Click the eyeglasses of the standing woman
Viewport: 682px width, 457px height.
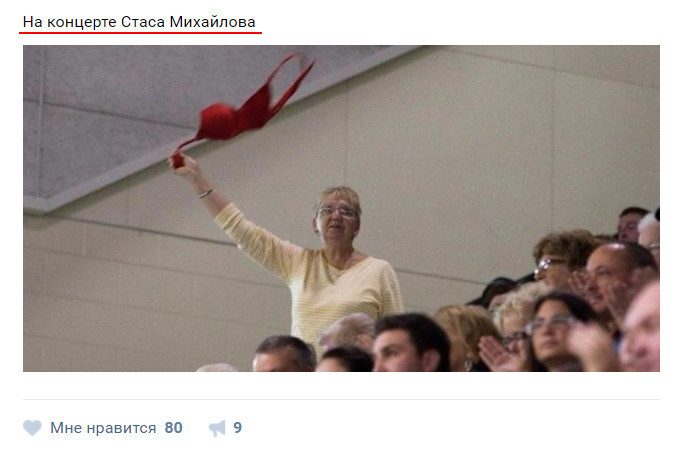[336, 212]
